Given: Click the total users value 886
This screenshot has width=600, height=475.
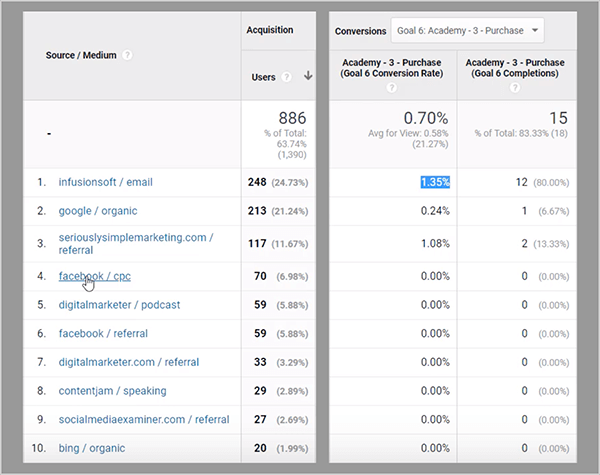Looking at the screenshot, I should pyautogui.click(x=292, y=118).
